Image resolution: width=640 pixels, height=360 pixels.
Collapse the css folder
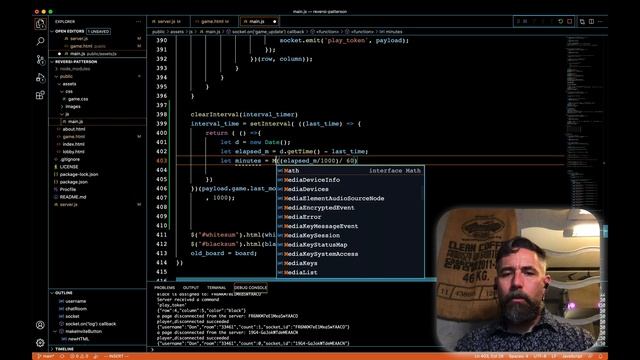pos(68,91)
